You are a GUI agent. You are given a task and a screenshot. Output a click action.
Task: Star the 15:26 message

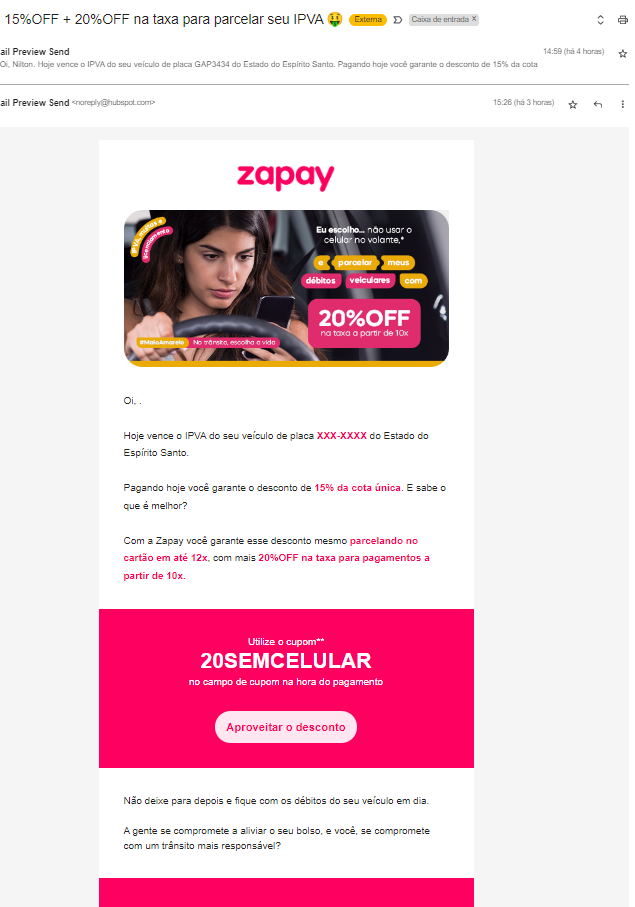573,105
